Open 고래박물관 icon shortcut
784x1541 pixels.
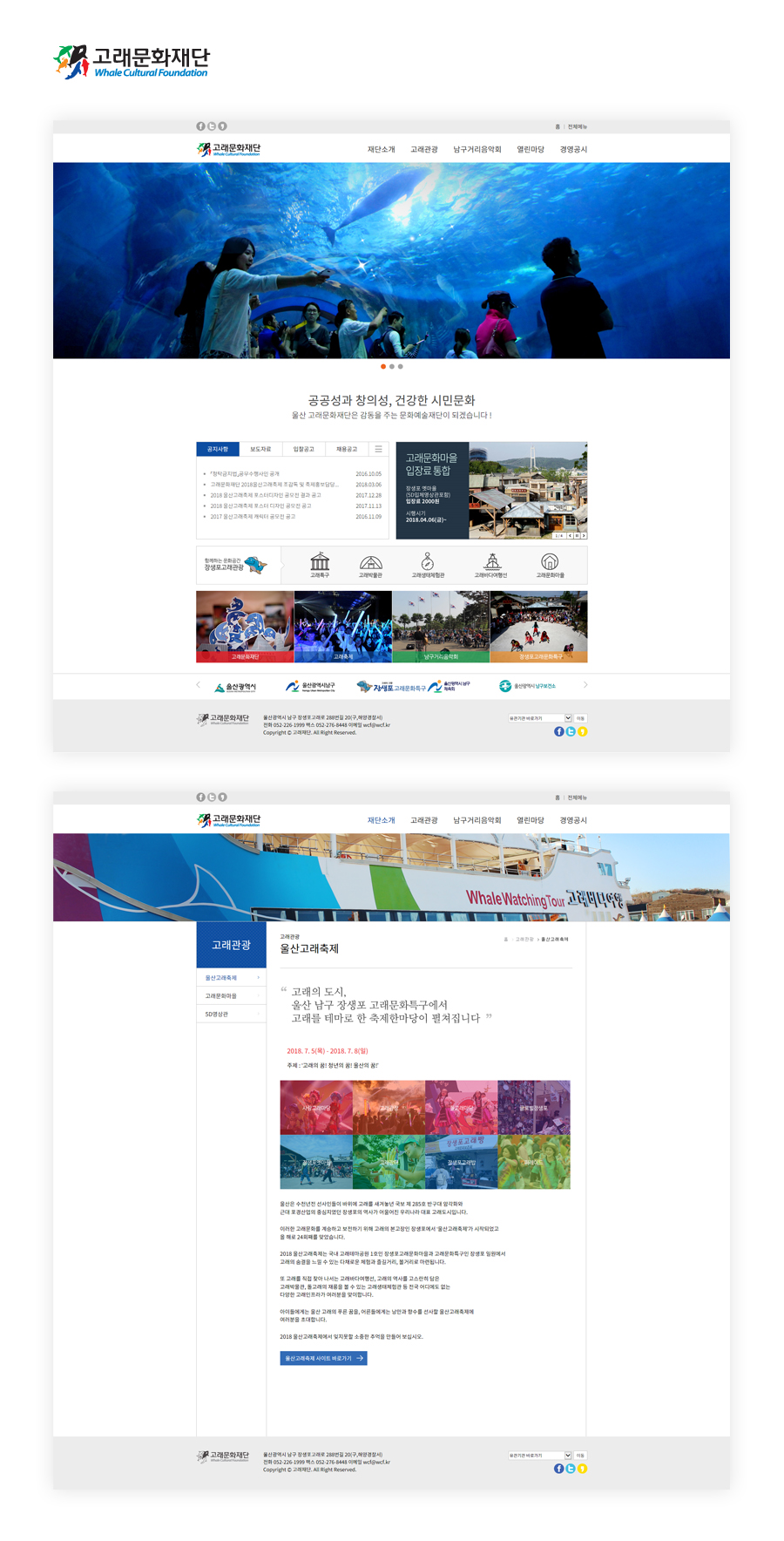click(x=371, y=565)
